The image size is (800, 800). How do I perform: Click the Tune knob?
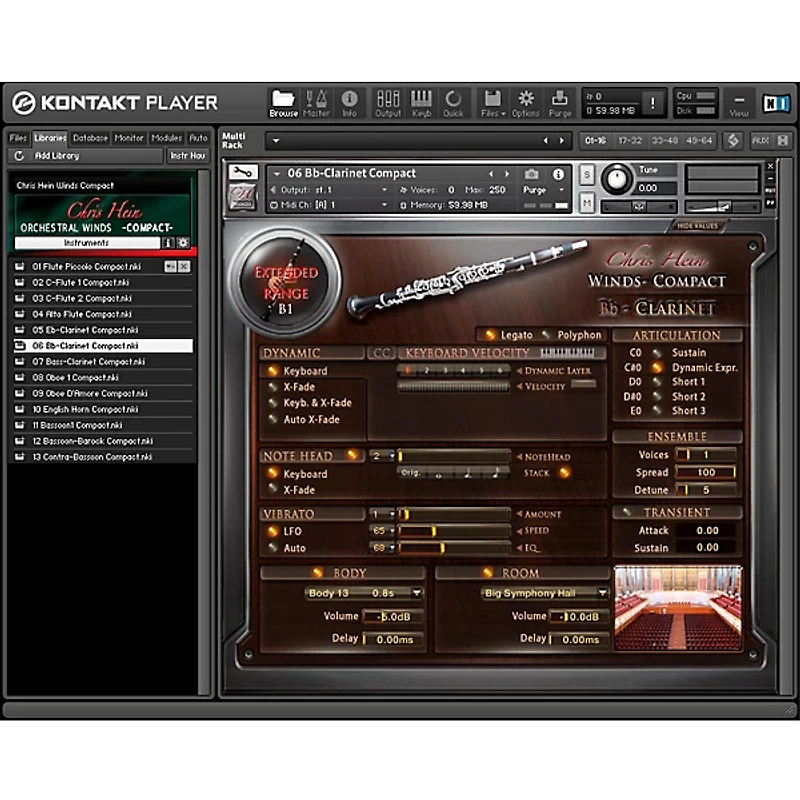[x=616, y=180]
